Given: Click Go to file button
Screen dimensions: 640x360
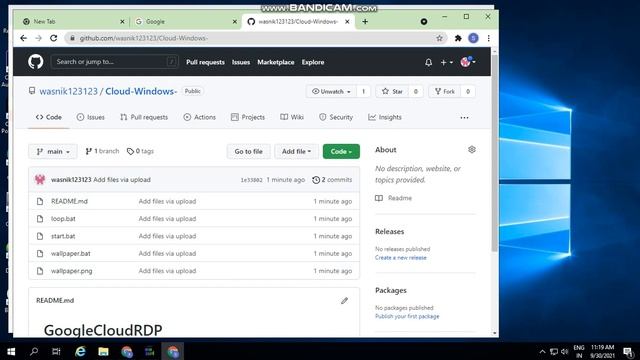Looking at the screenshot, I should point(249,151).
